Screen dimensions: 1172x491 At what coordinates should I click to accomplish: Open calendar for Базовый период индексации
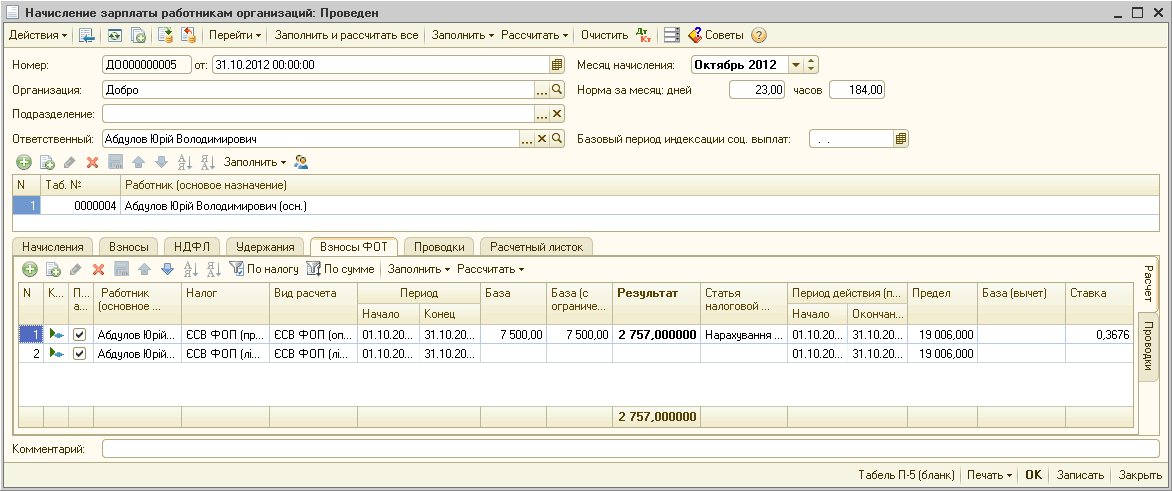point(901,139)
